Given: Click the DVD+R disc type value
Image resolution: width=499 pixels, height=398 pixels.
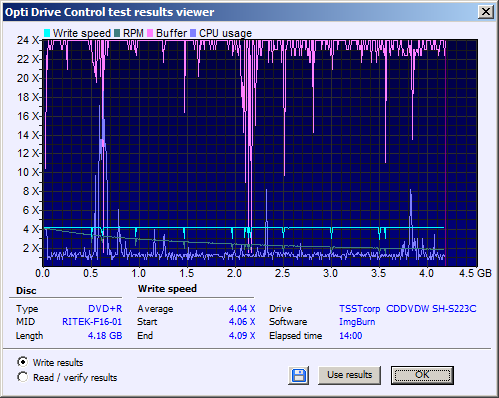Looking at the screenshot, I should (x=105, y=308).
